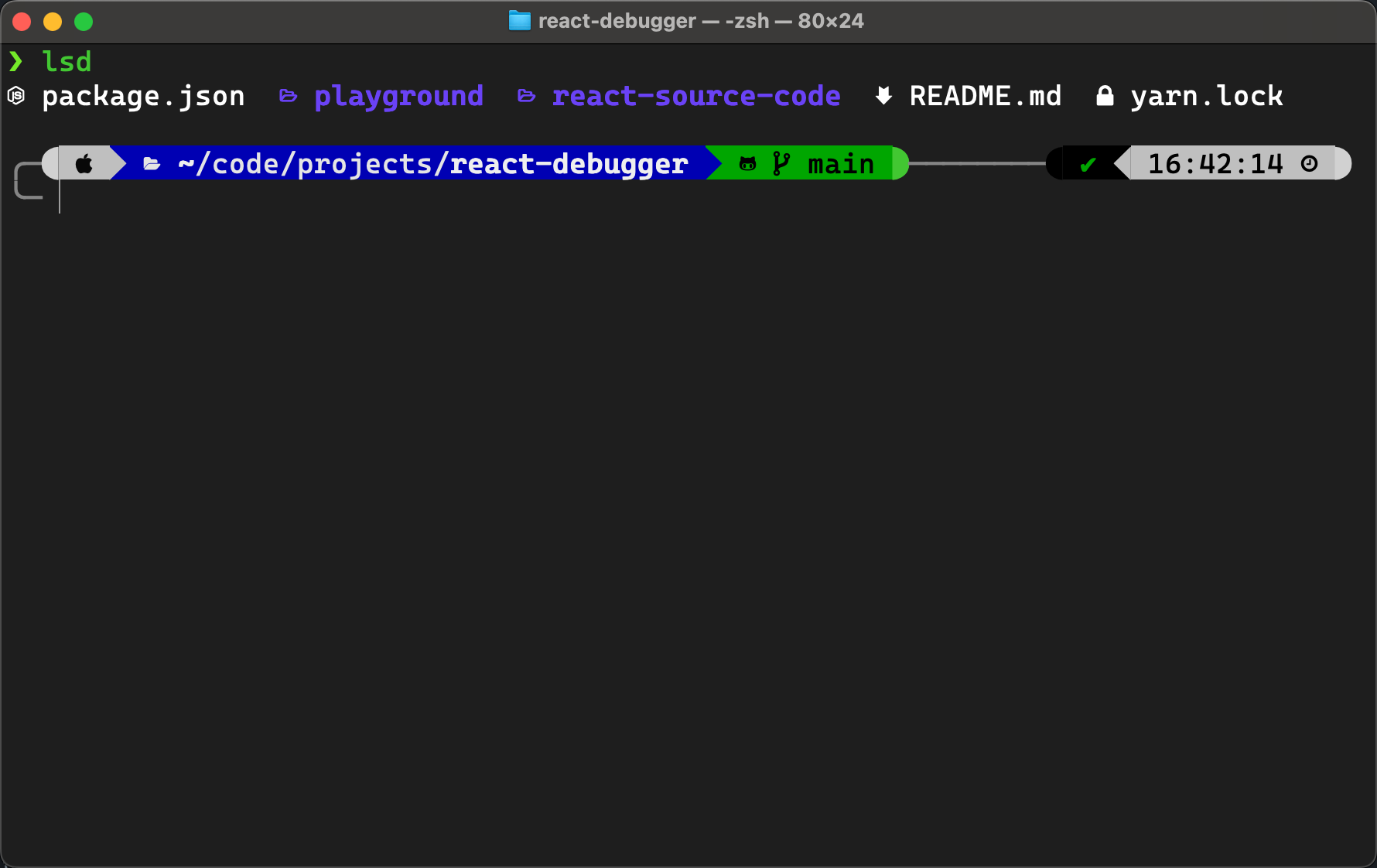The width and height of the screenshot is (1377, 868).
Task: Click the padlock icon beside yarn.lock
Action: pos(1105,96)
